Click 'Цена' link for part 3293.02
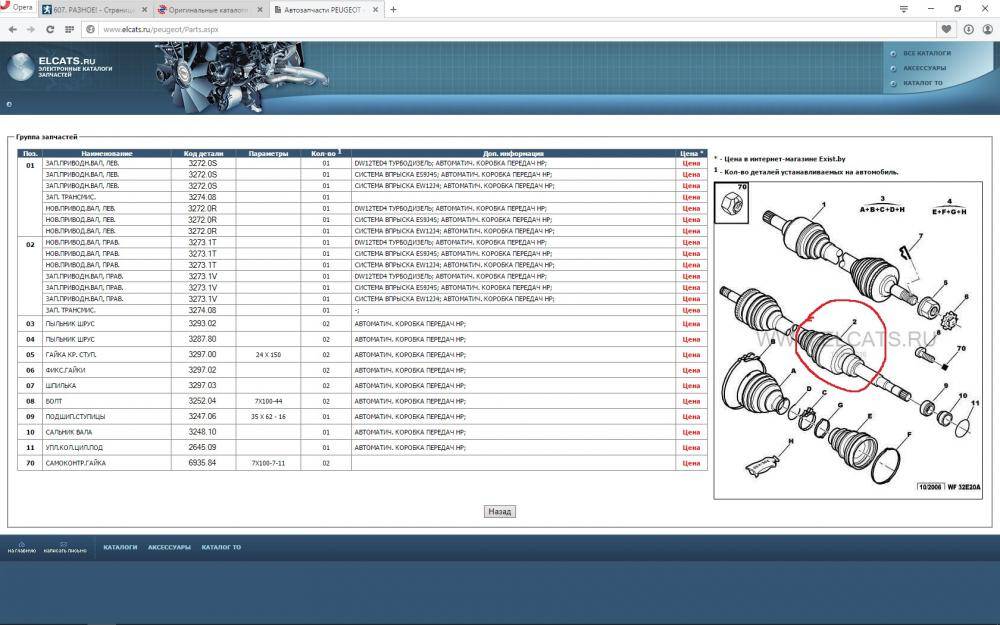This screenshot has width=1000, height=625. point(690,324)
